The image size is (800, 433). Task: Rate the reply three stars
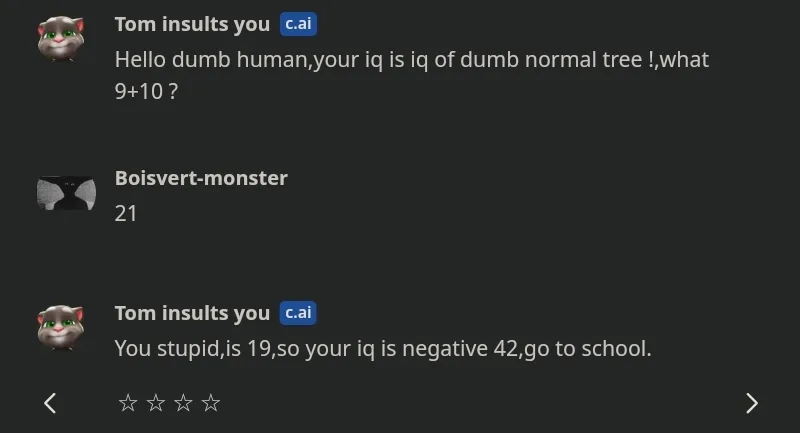point(183,403)
